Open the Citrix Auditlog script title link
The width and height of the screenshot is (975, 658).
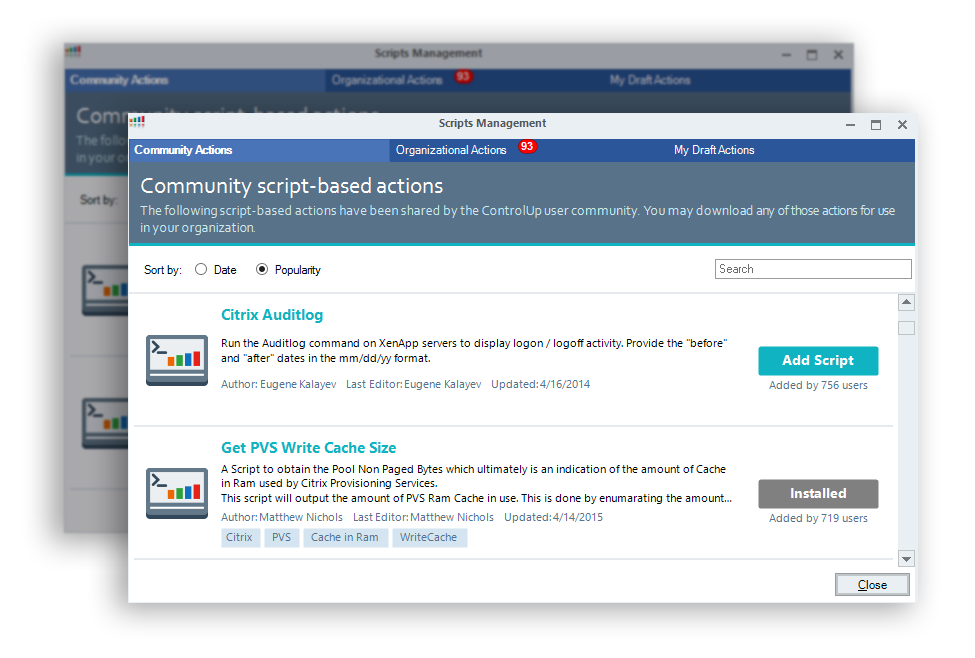[x=272, y=315]
